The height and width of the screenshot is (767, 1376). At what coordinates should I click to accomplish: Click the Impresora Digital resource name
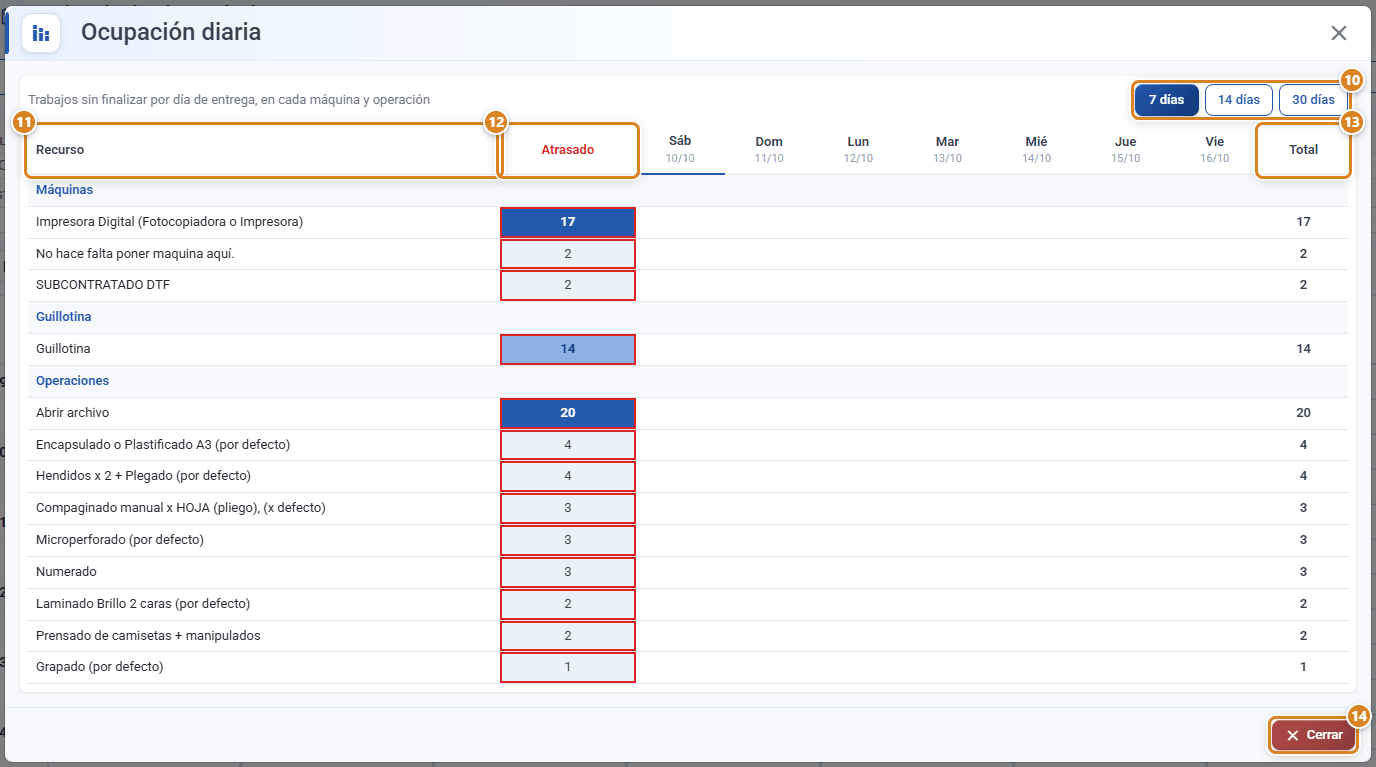coord(169,222)
